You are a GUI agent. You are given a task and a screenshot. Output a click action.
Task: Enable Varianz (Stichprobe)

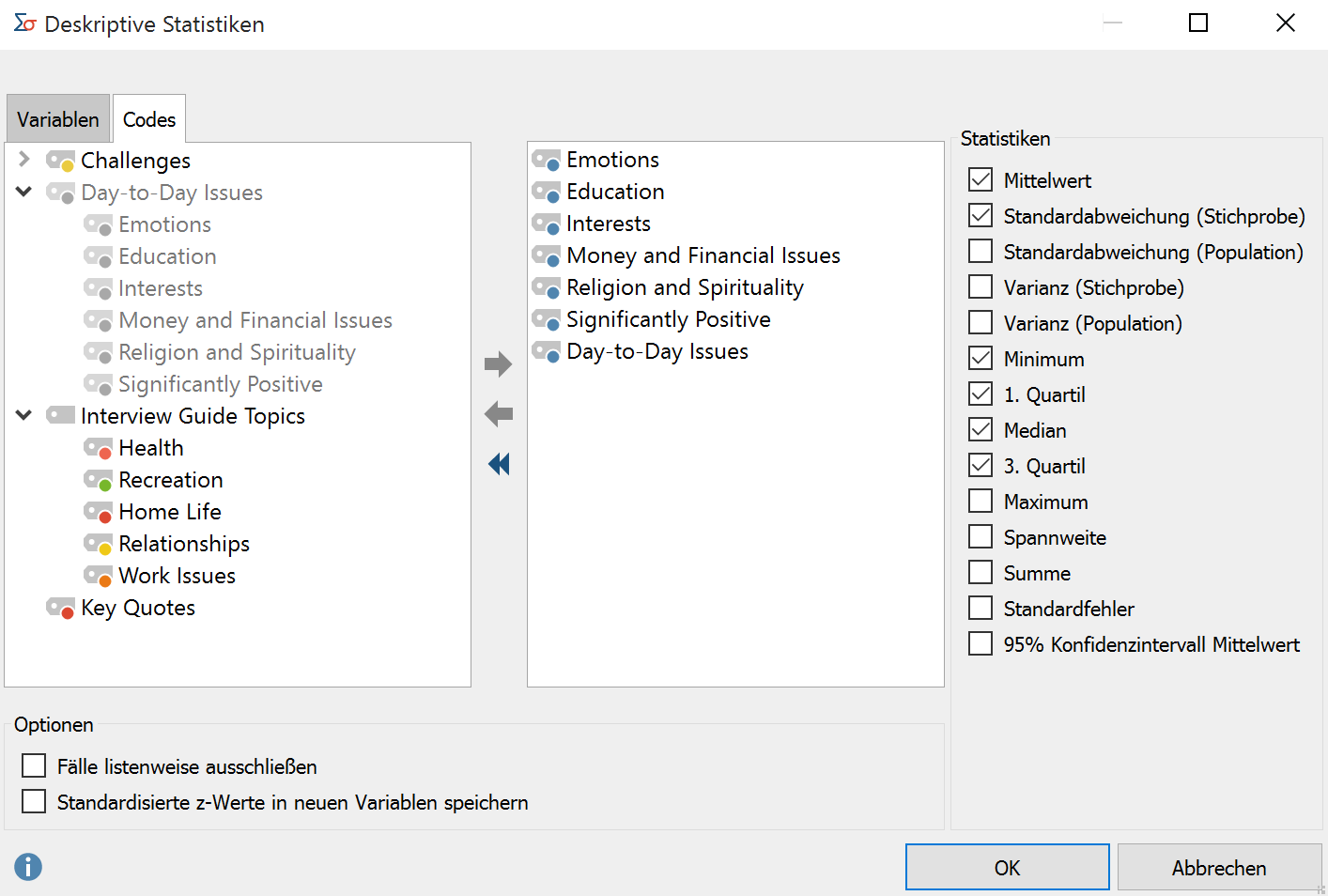click(981, 286)
